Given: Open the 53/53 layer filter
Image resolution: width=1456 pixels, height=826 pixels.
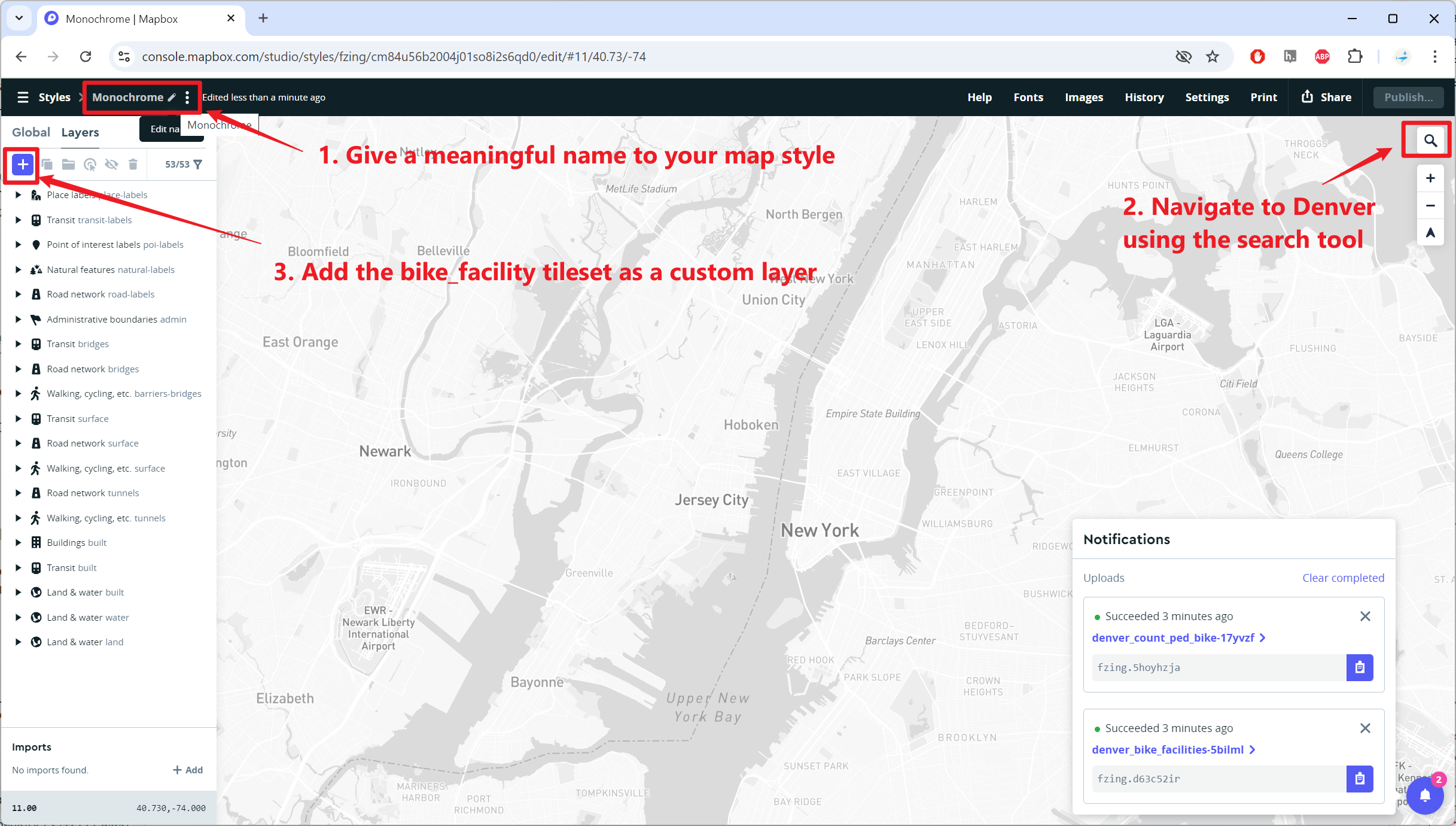Looking at the screenshot, I should (184, 164).
